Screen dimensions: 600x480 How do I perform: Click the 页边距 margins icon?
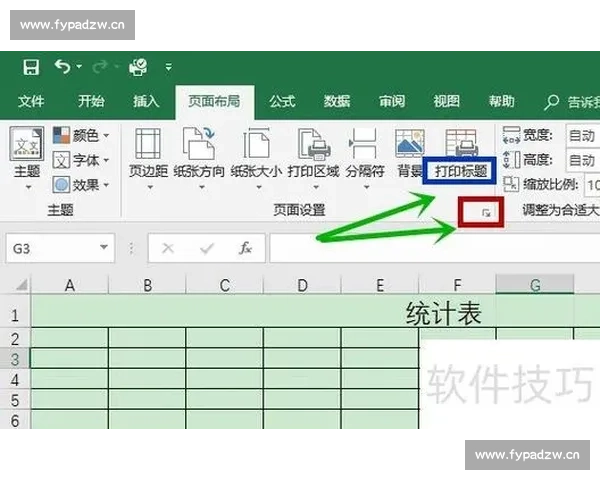click(148, 144)
